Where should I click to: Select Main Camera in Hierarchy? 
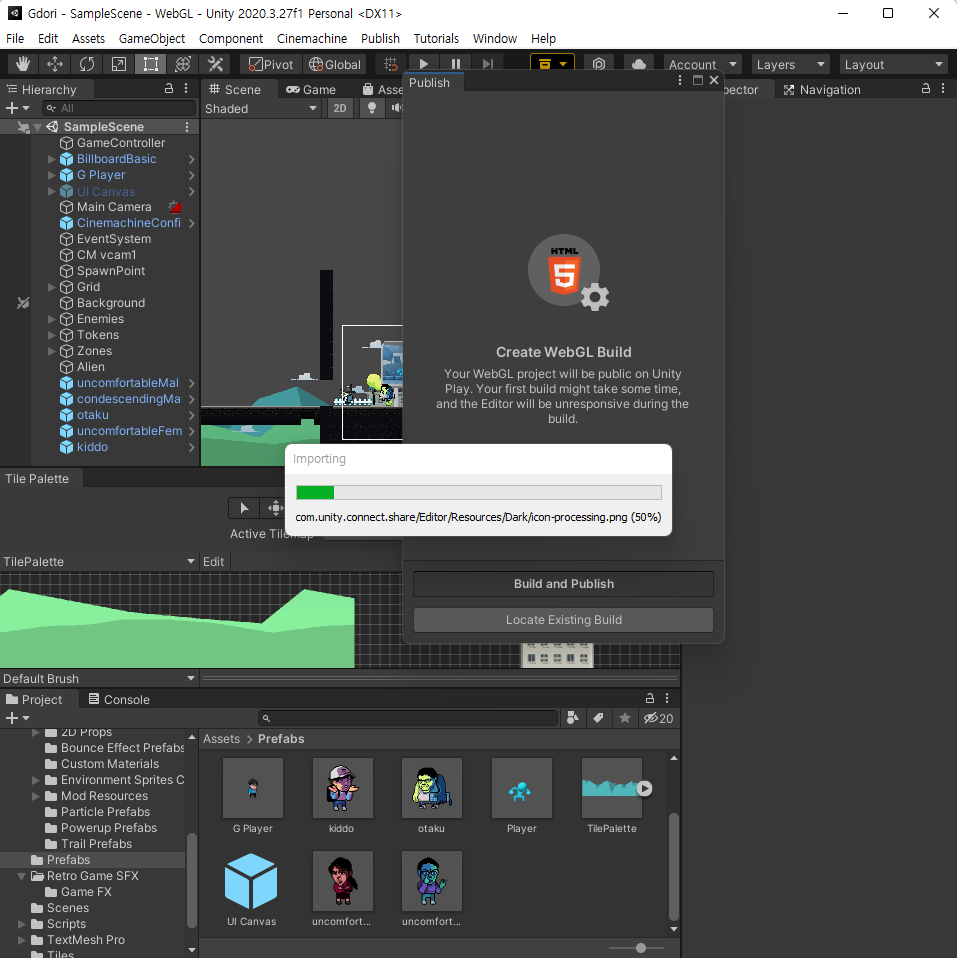[x=114, y=207]
